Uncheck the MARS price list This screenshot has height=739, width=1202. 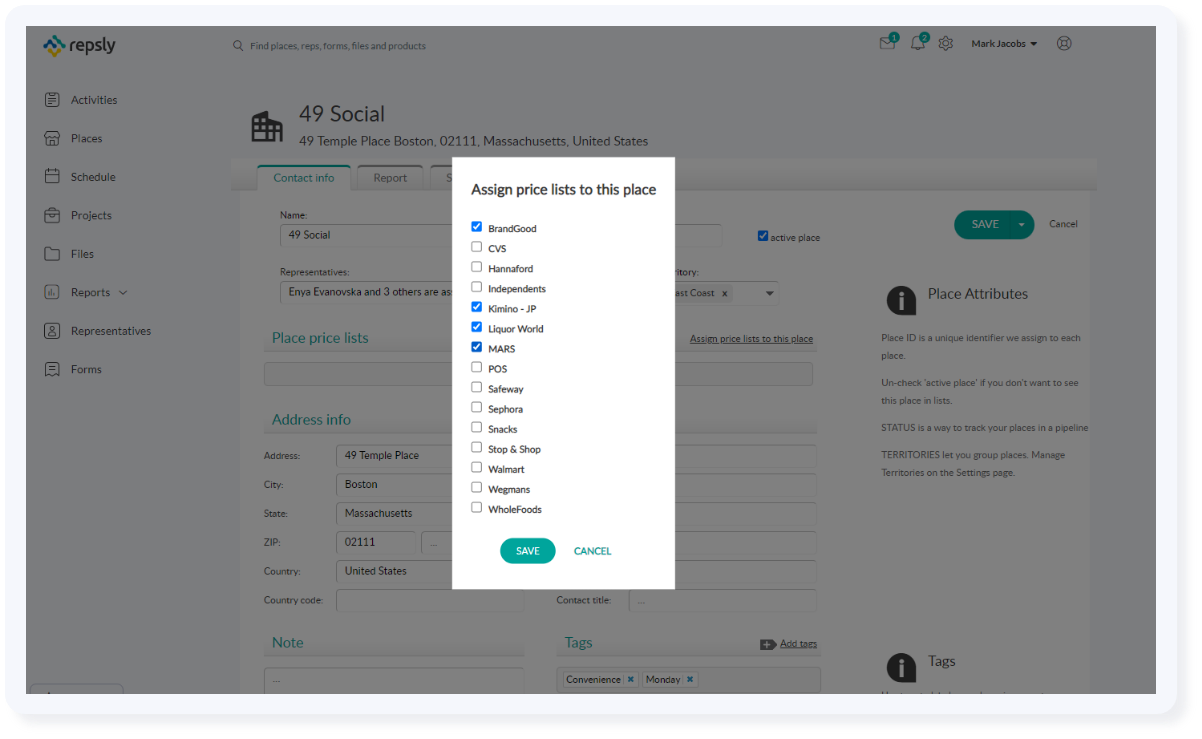(x=477, y=347)
